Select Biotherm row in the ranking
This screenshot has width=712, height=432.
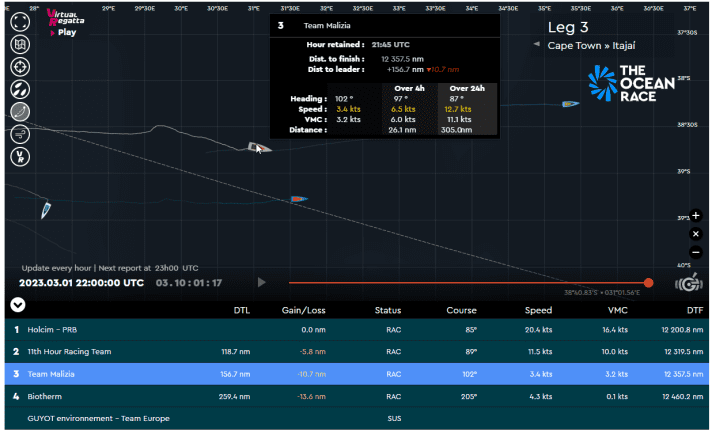click(x=355, y=396)
